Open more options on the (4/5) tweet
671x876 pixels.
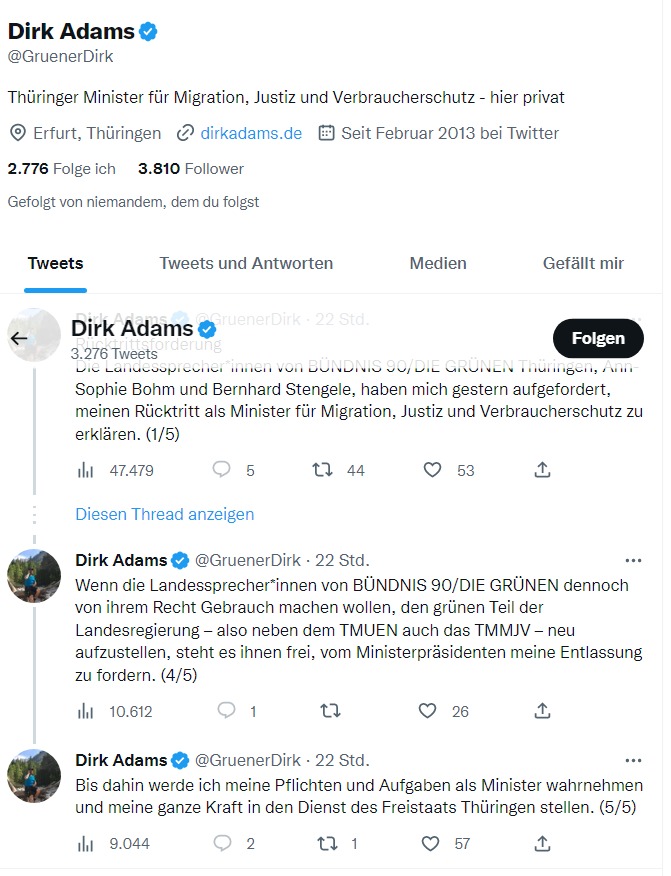coord(633,560)
